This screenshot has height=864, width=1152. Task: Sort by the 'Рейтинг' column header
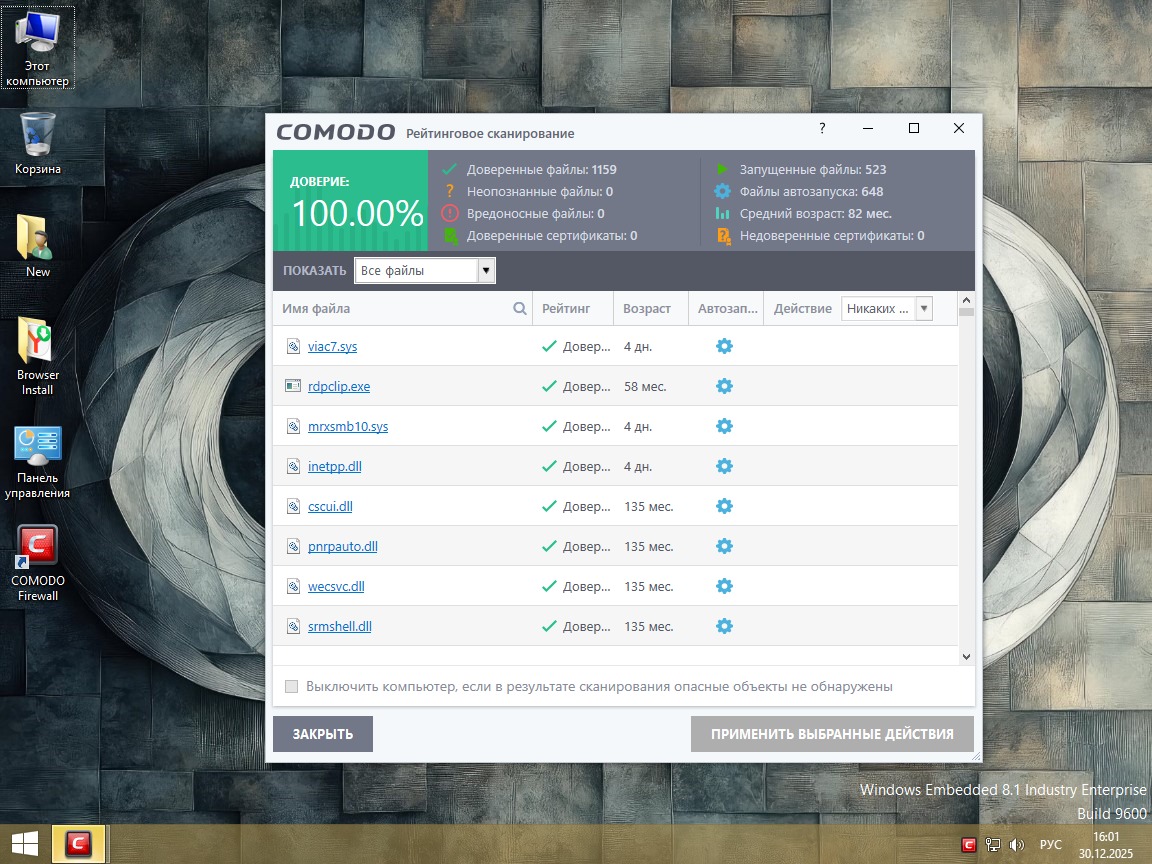click(x=566, y=309)
